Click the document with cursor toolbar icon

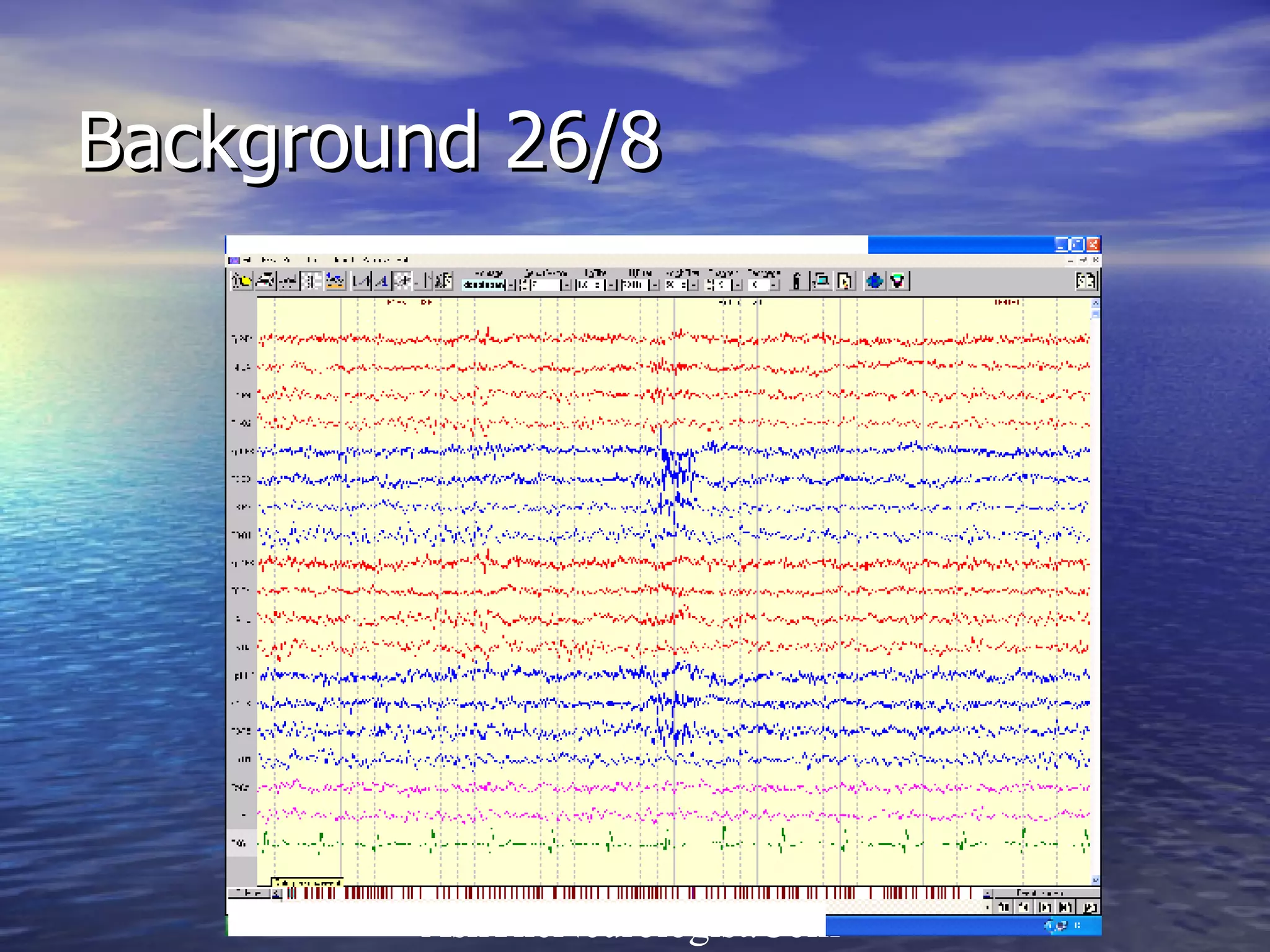pyautogui.click(x=844, y=281)
